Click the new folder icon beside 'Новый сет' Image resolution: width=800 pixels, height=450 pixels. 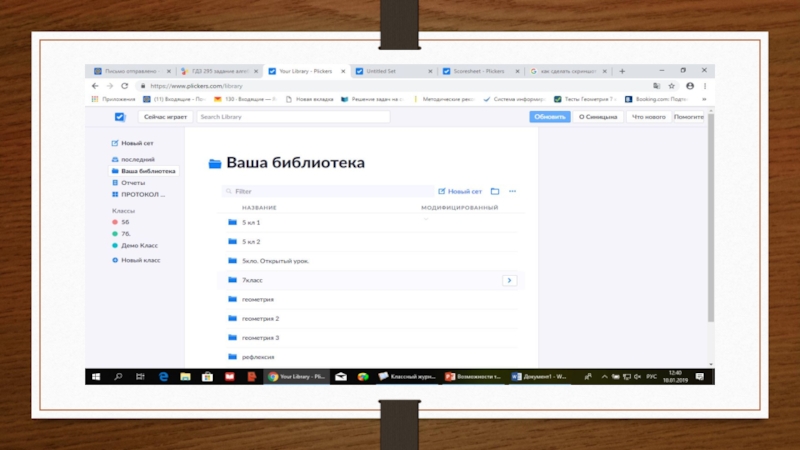click(495, 191)
